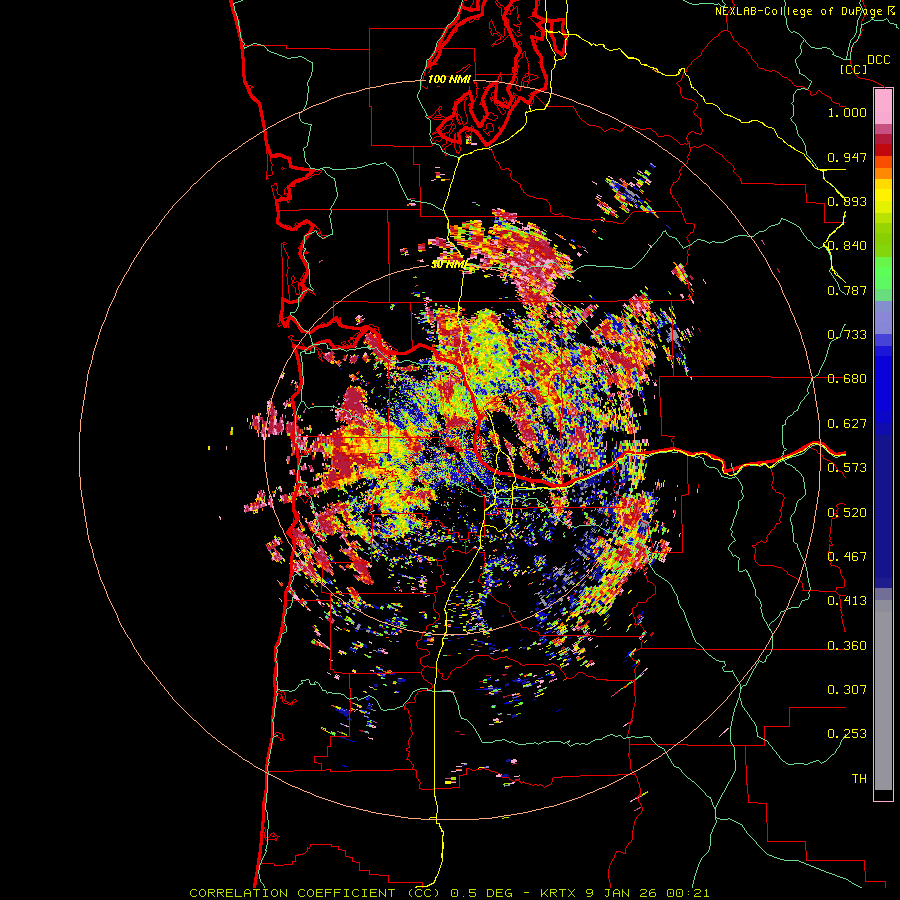This screenshot has width=900, height=900.
Task: Select the 0.413 legend value
Action: click(847, 601)
